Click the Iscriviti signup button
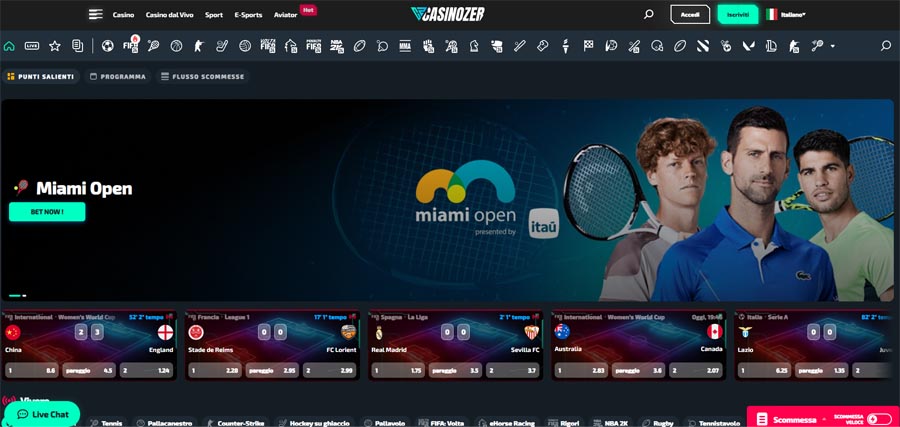 [x=738, y=14]
